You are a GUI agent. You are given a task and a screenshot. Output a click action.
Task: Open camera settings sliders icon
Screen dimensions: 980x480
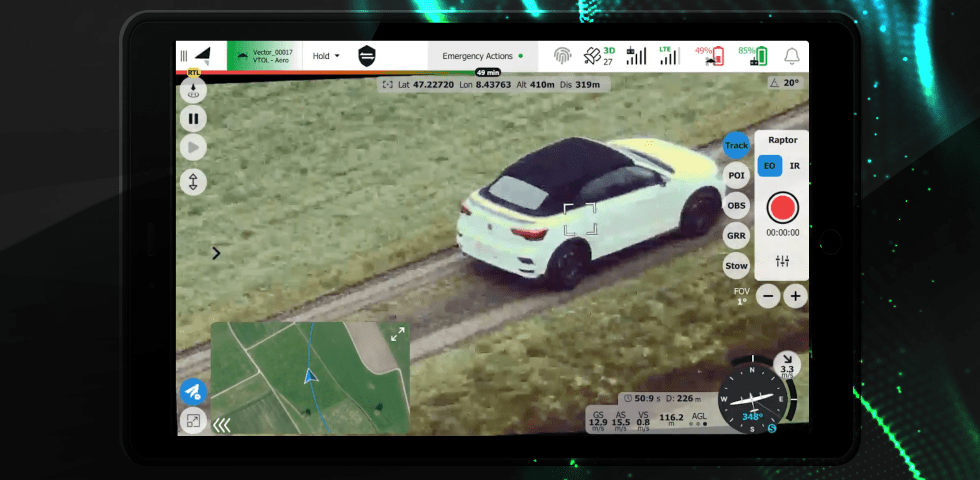782,261
